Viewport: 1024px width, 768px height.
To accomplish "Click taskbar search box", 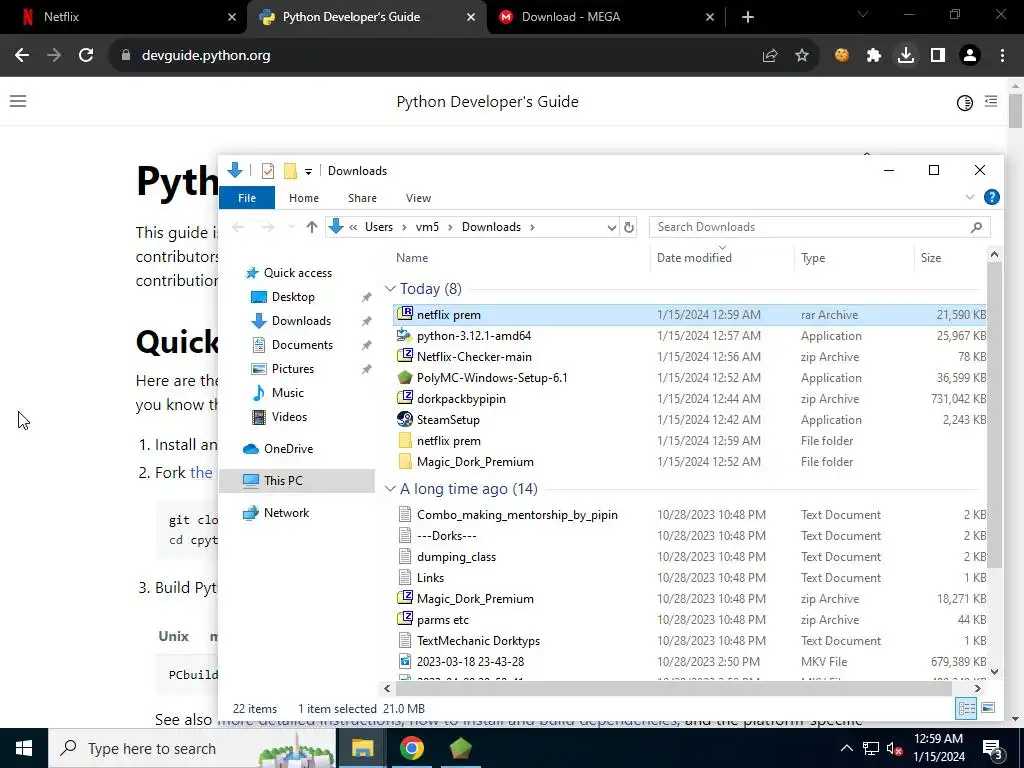I will [192, 748].
